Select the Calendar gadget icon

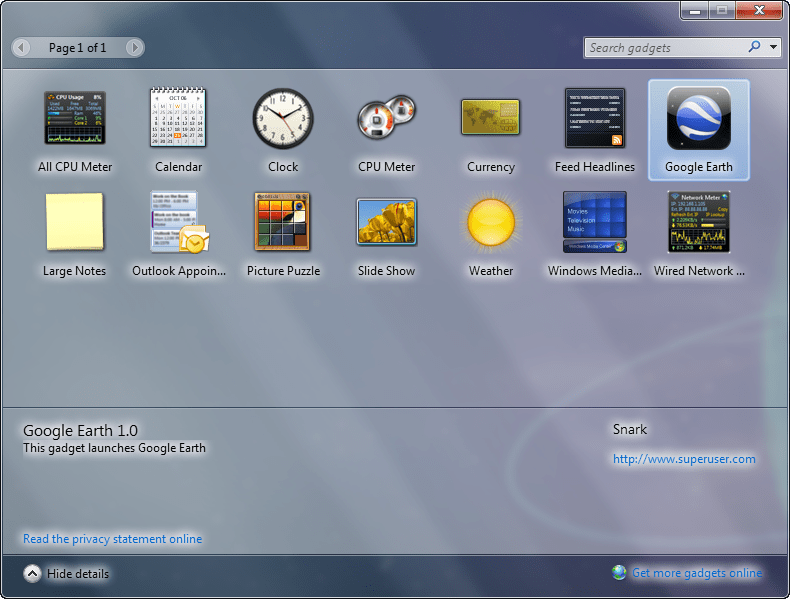click(x=178, y=117)
